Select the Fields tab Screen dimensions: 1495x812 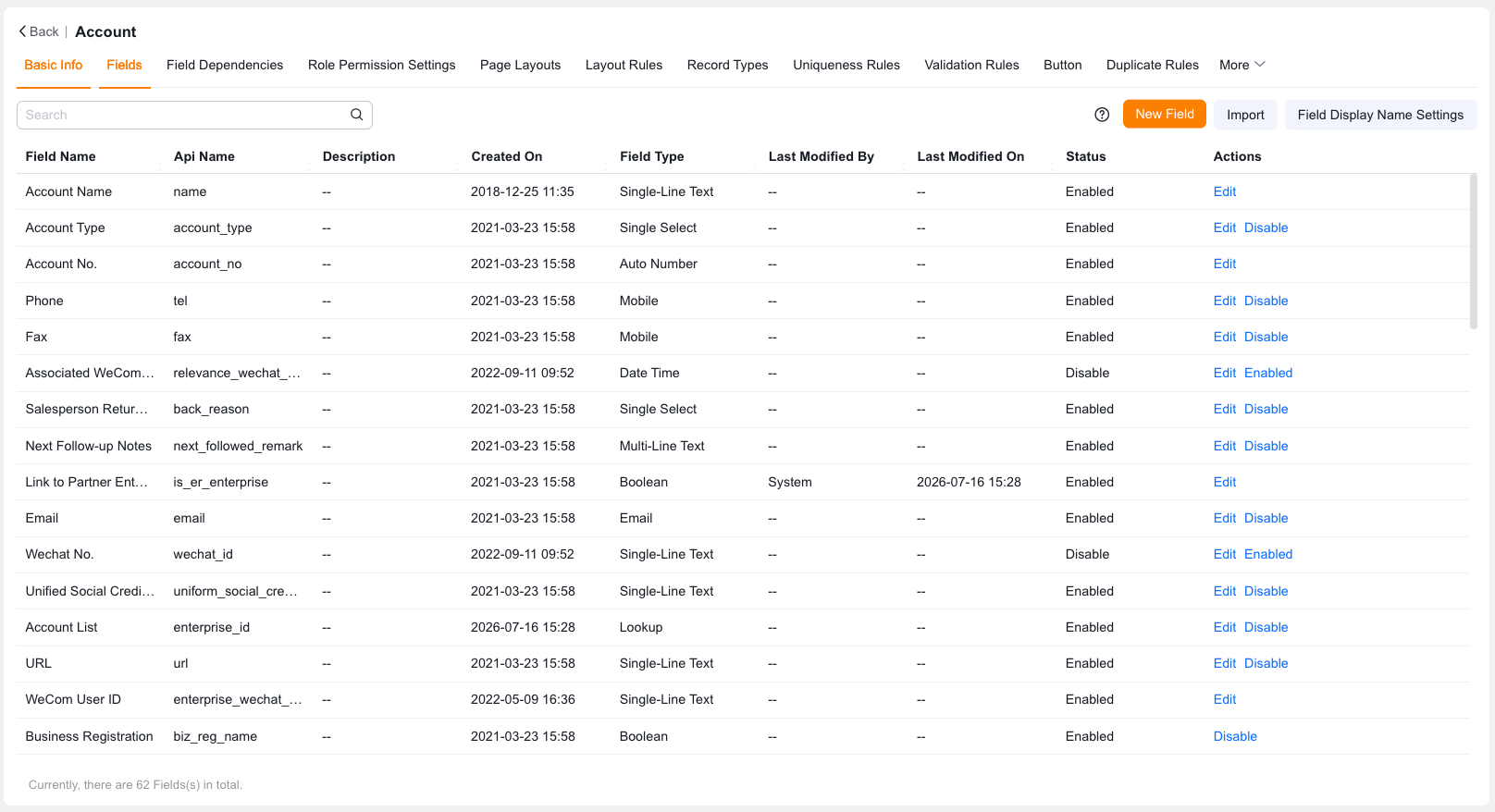(124, 65)
